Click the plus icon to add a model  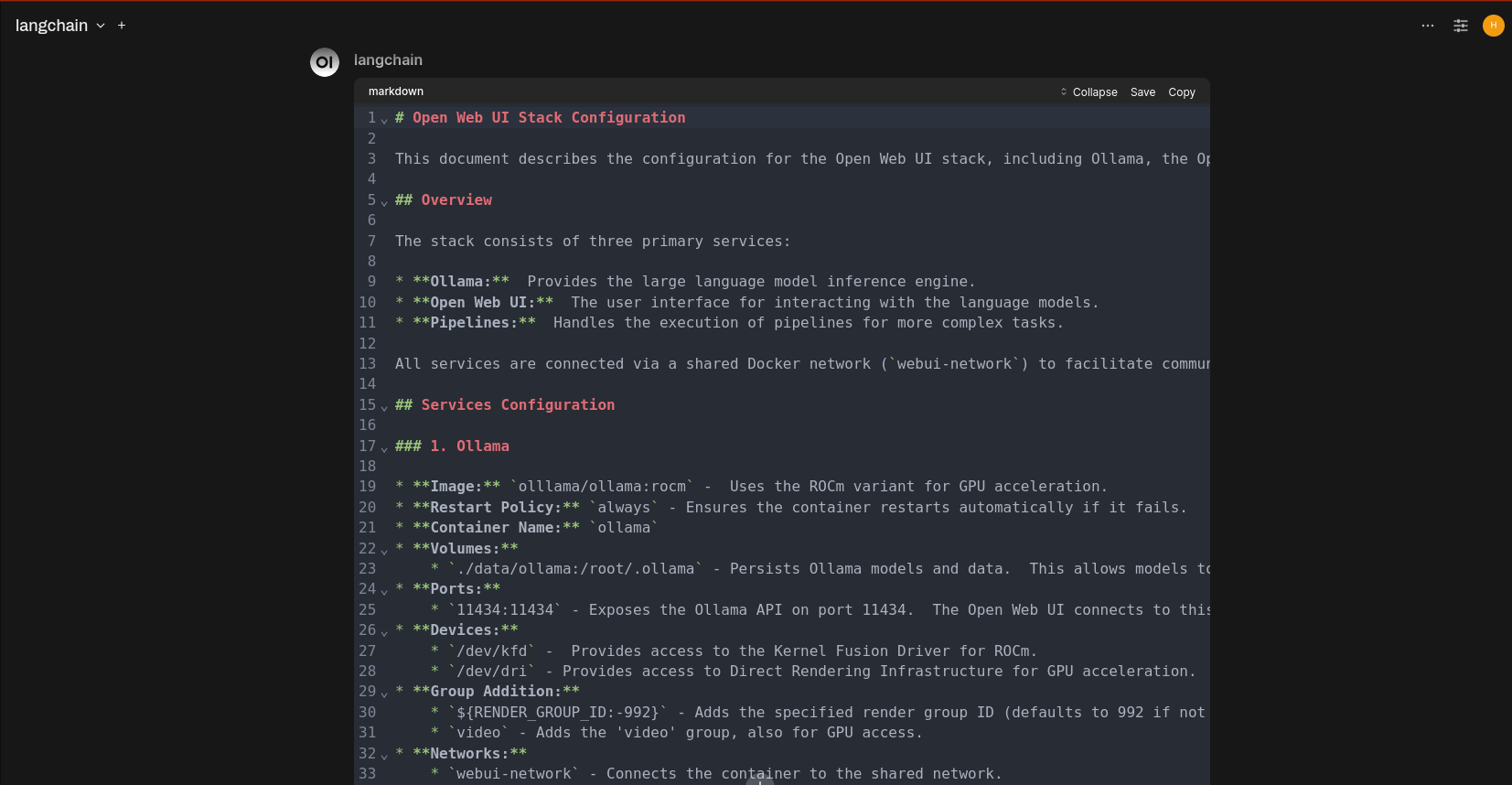click(122, 26)
